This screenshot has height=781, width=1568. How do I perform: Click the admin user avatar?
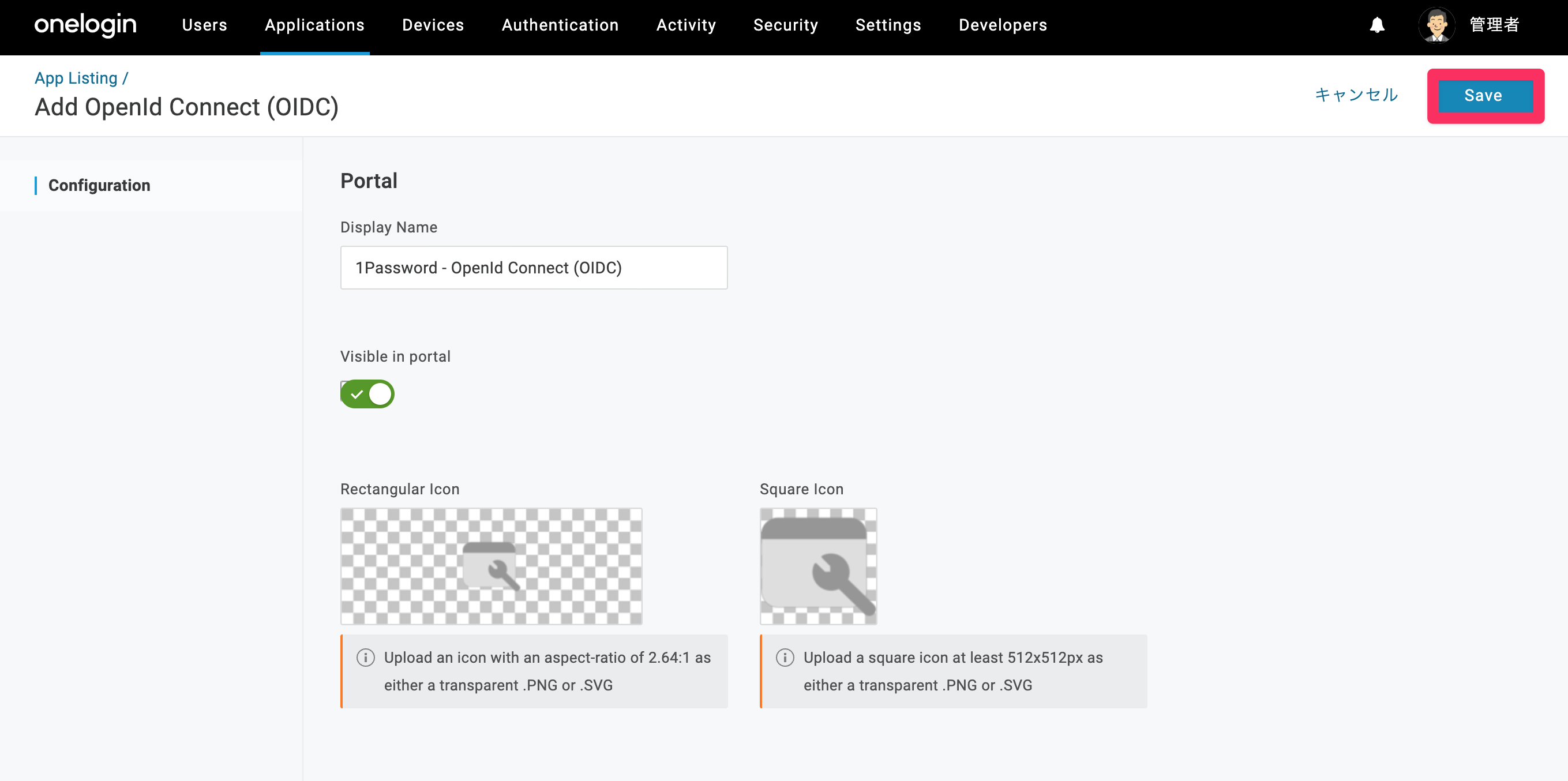coord(1436,25)
